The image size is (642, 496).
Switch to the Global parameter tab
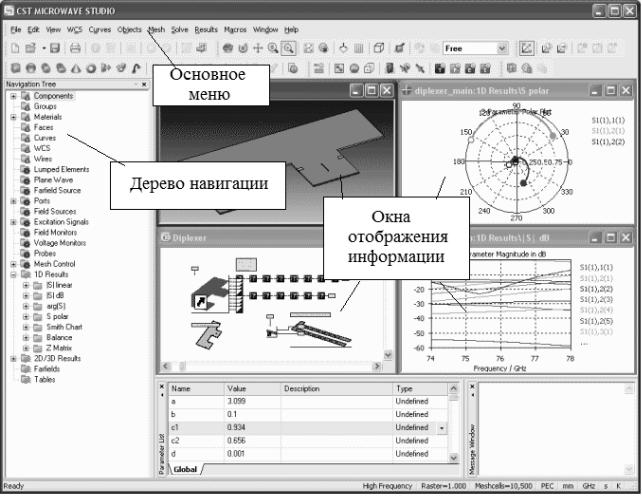(185, 469)
